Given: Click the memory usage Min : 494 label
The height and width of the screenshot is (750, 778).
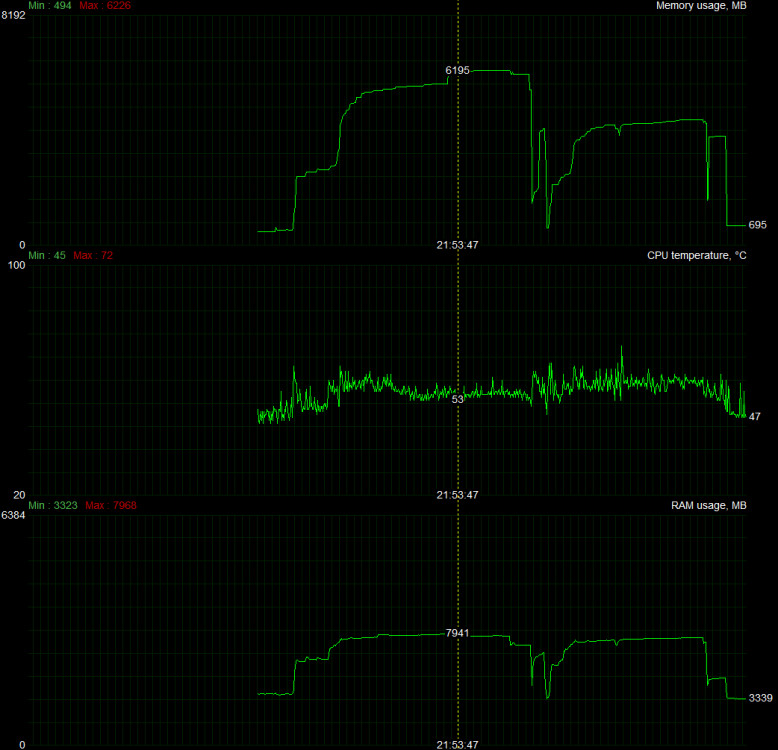Looking at the screenshot, I should coord(50,5).
